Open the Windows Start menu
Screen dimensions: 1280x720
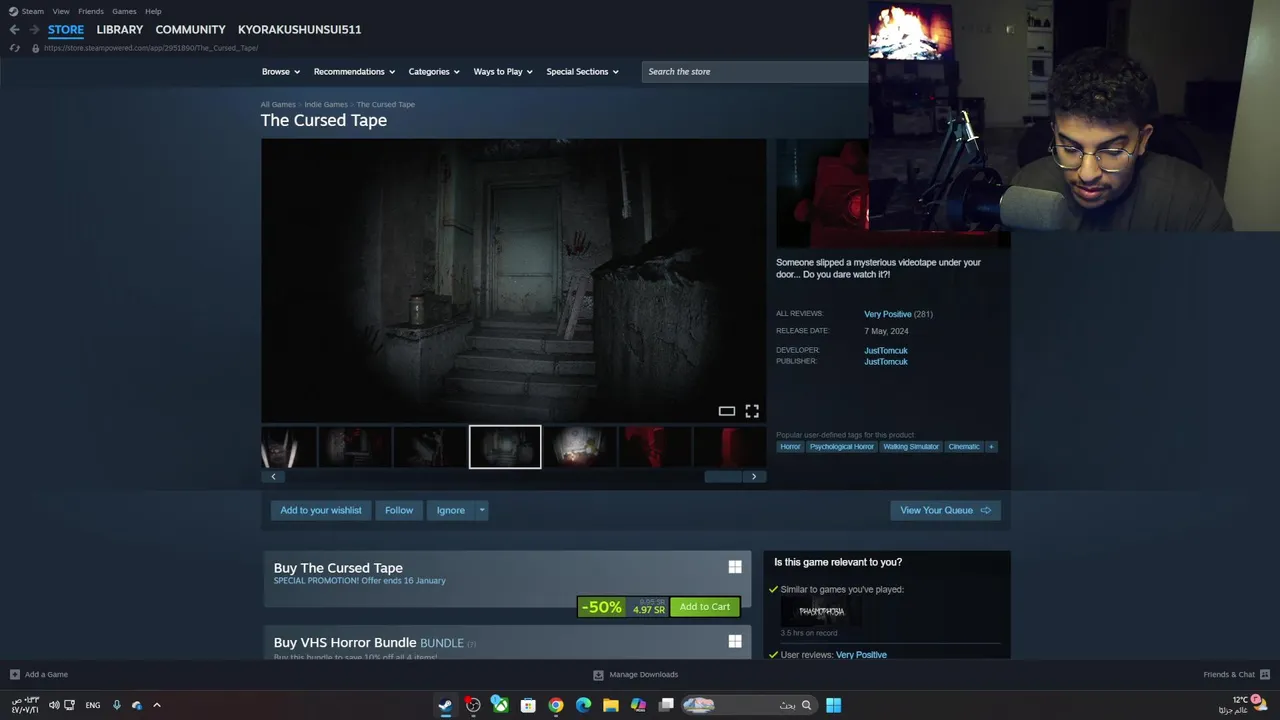click(x=833, y=705)
